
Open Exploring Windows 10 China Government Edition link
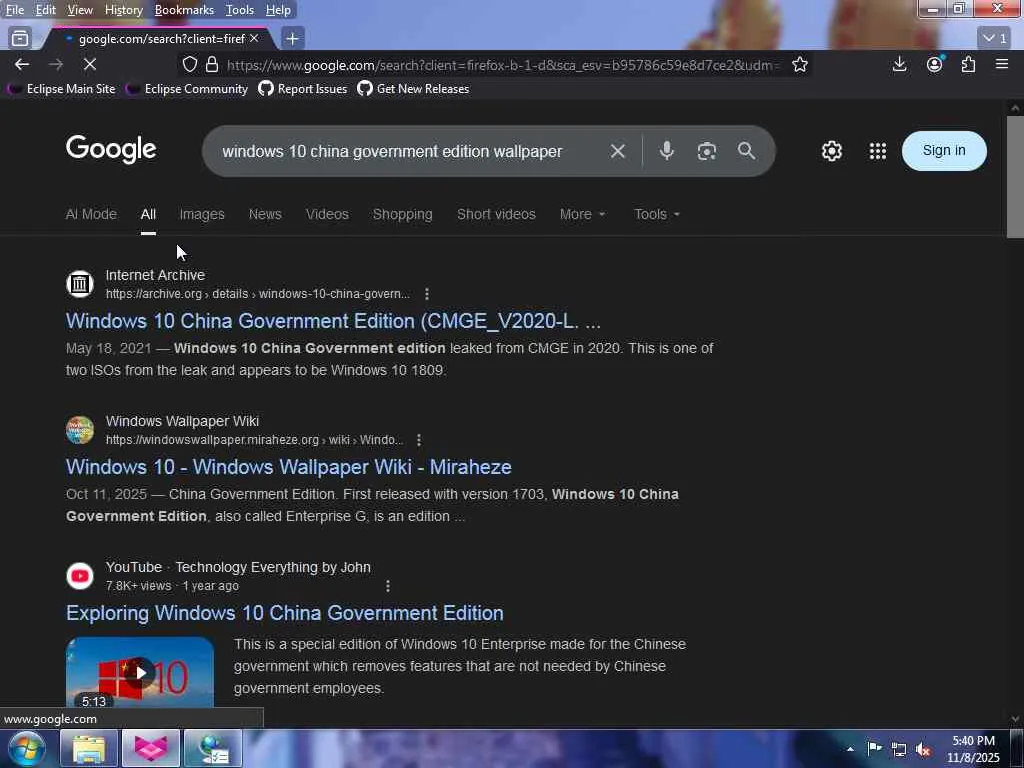(x=285, y=613)
